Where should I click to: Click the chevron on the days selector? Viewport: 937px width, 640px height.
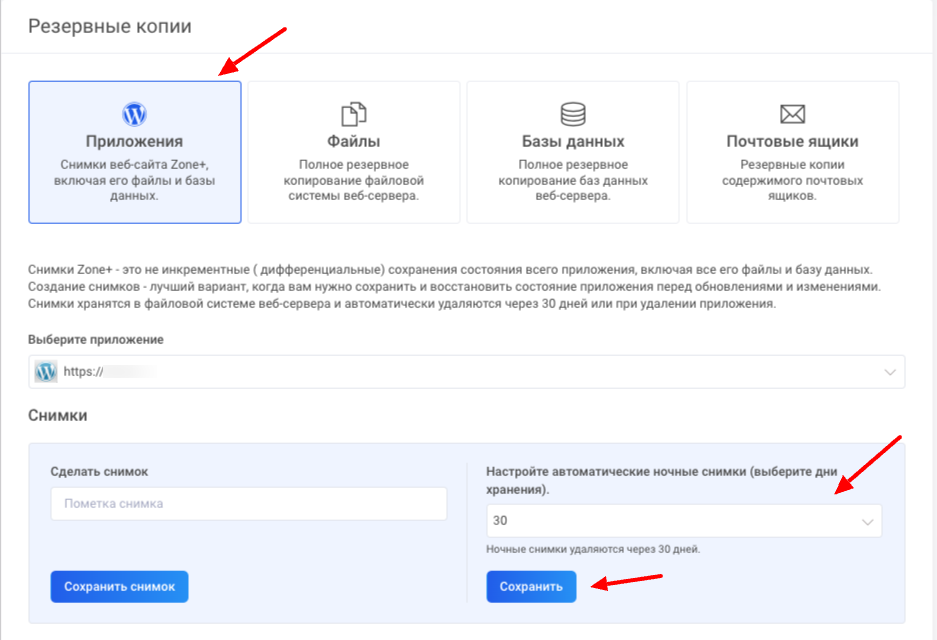click(867, 521)
